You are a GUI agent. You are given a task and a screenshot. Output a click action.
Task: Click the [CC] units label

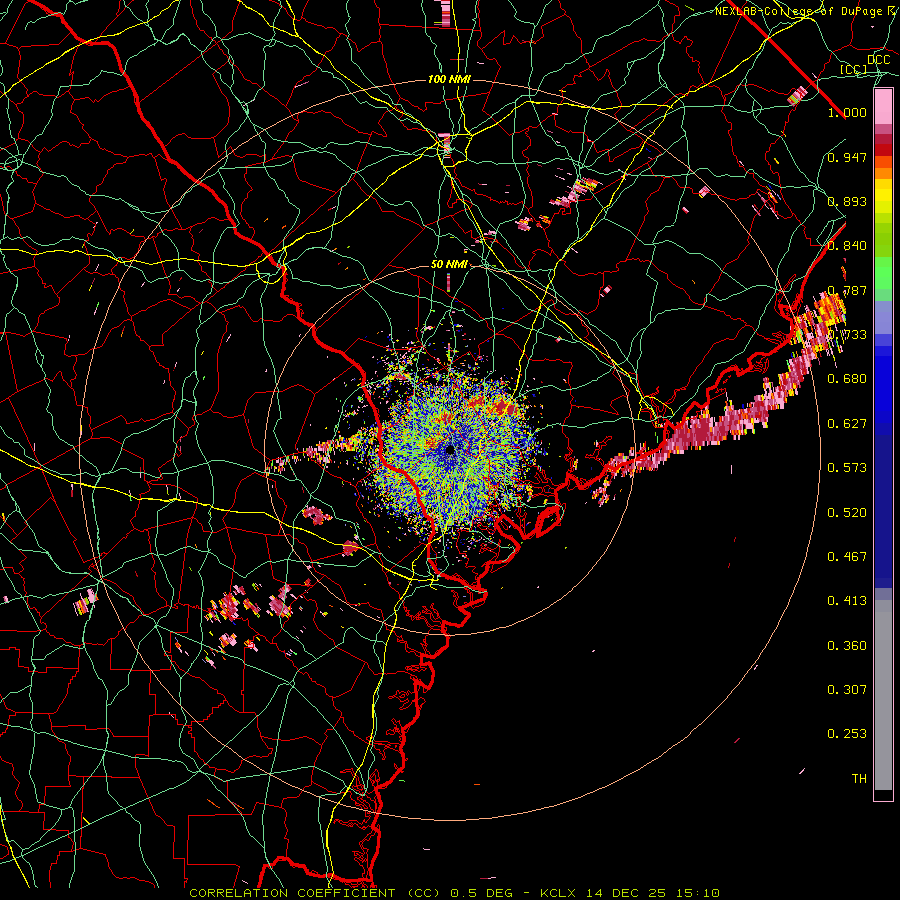point(853,69)
